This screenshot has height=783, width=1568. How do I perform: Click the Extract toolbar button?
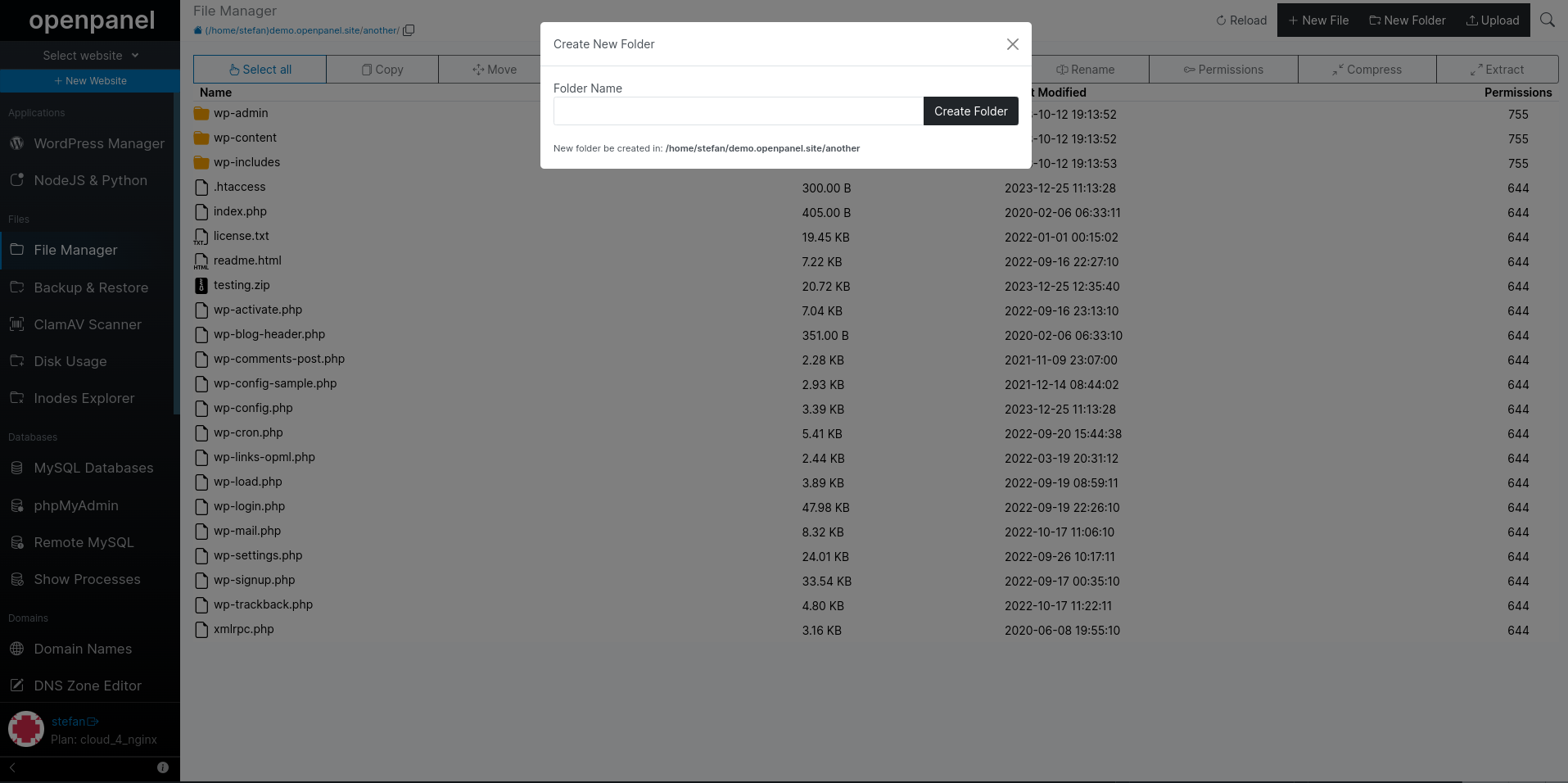tap(1497, 70)
